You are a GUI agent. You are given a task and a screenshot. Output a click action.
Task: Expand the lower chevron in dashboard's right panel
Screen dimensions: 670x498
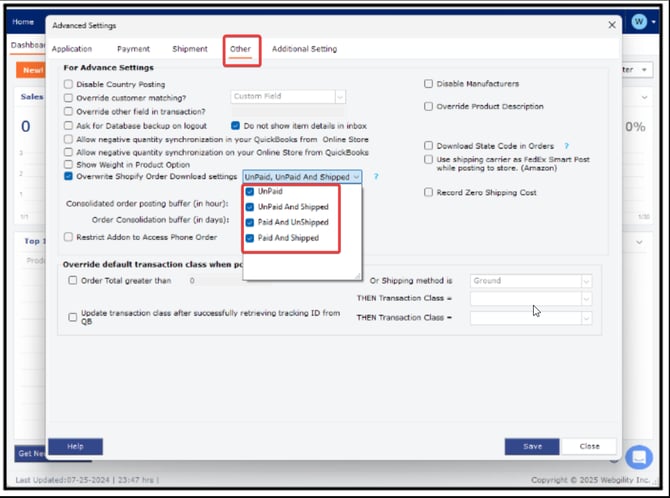coord(639,242)
